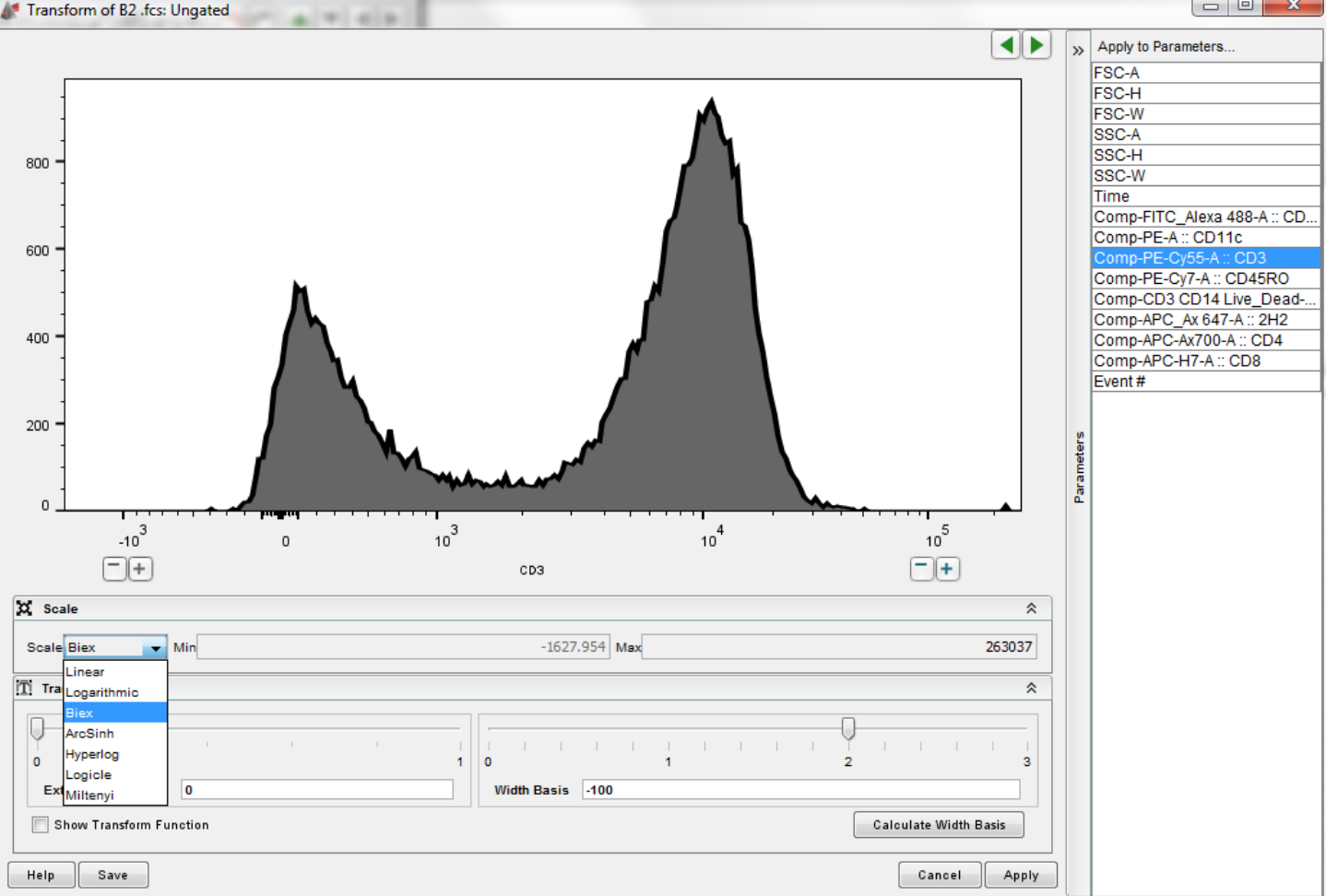This screenshot has height=896, width=1326.
Task: Click the vertical Parameters side label
Action: pyautogui.click(x=1079, y=467)
